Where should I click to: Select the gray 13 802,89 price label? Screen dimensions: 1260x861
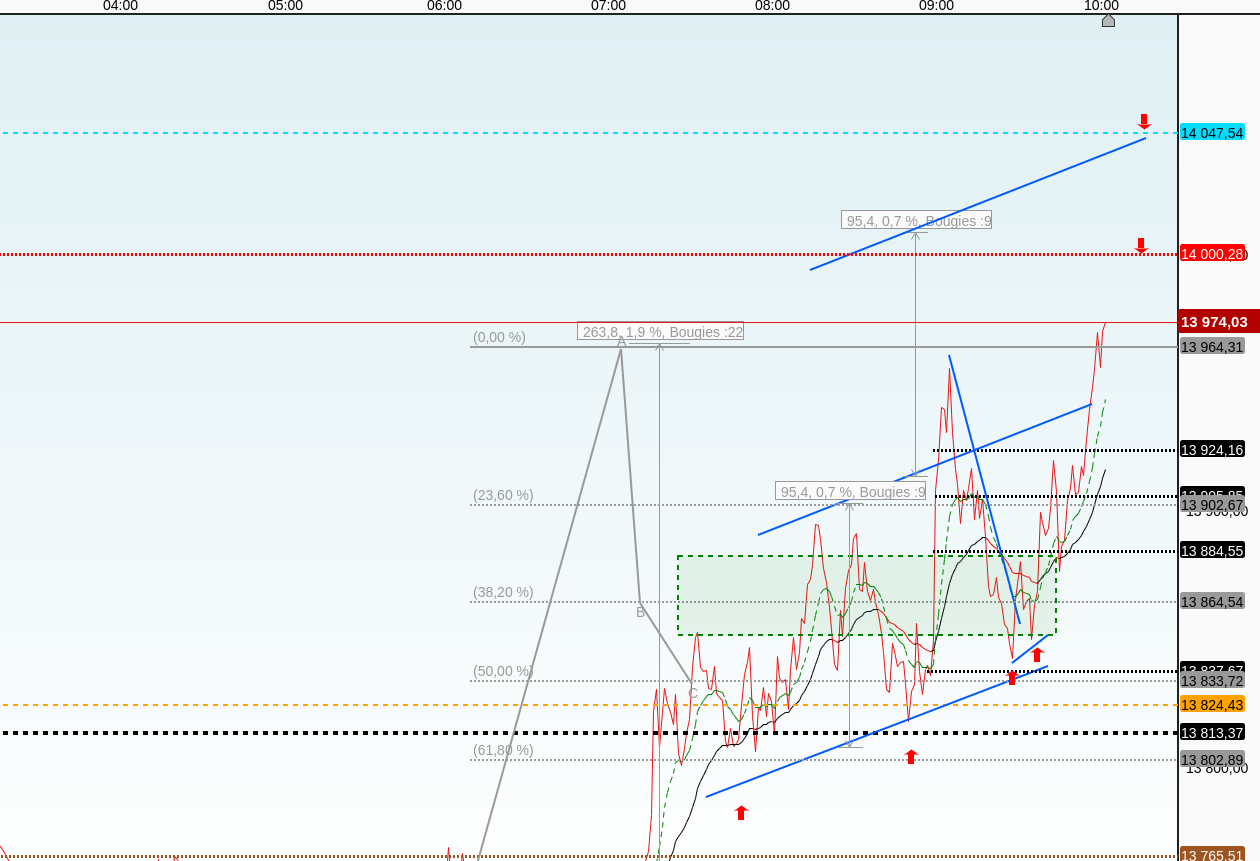coord(1212,760)
